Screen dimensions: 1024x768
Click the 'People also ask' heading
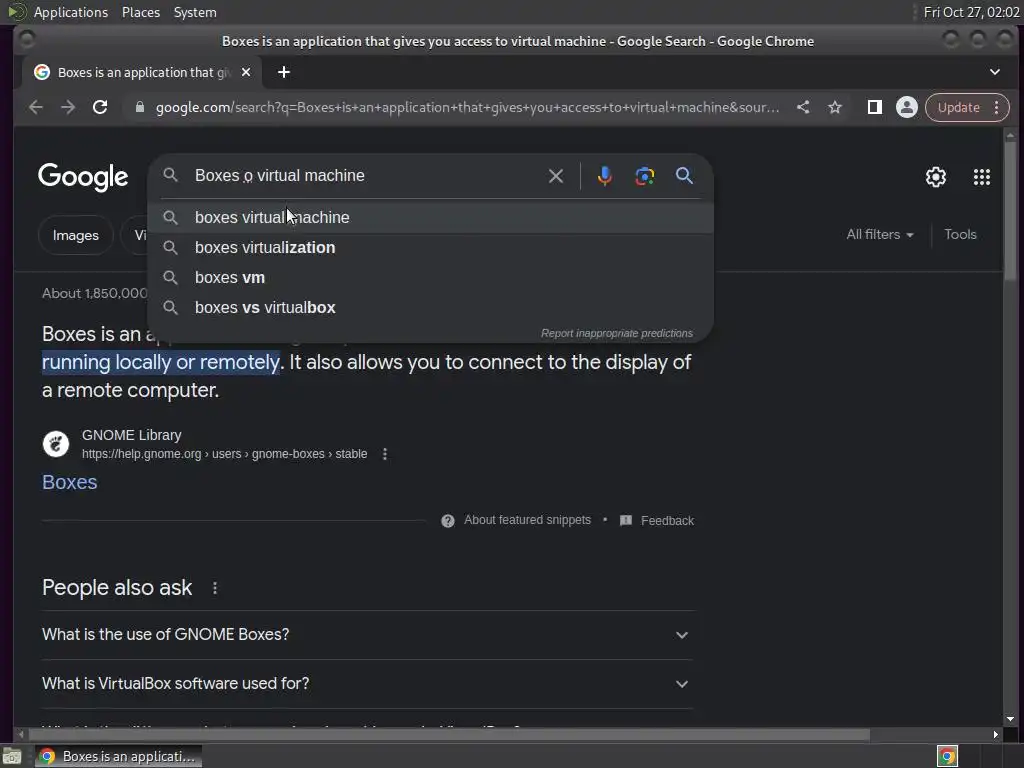(x=117, y=588)
